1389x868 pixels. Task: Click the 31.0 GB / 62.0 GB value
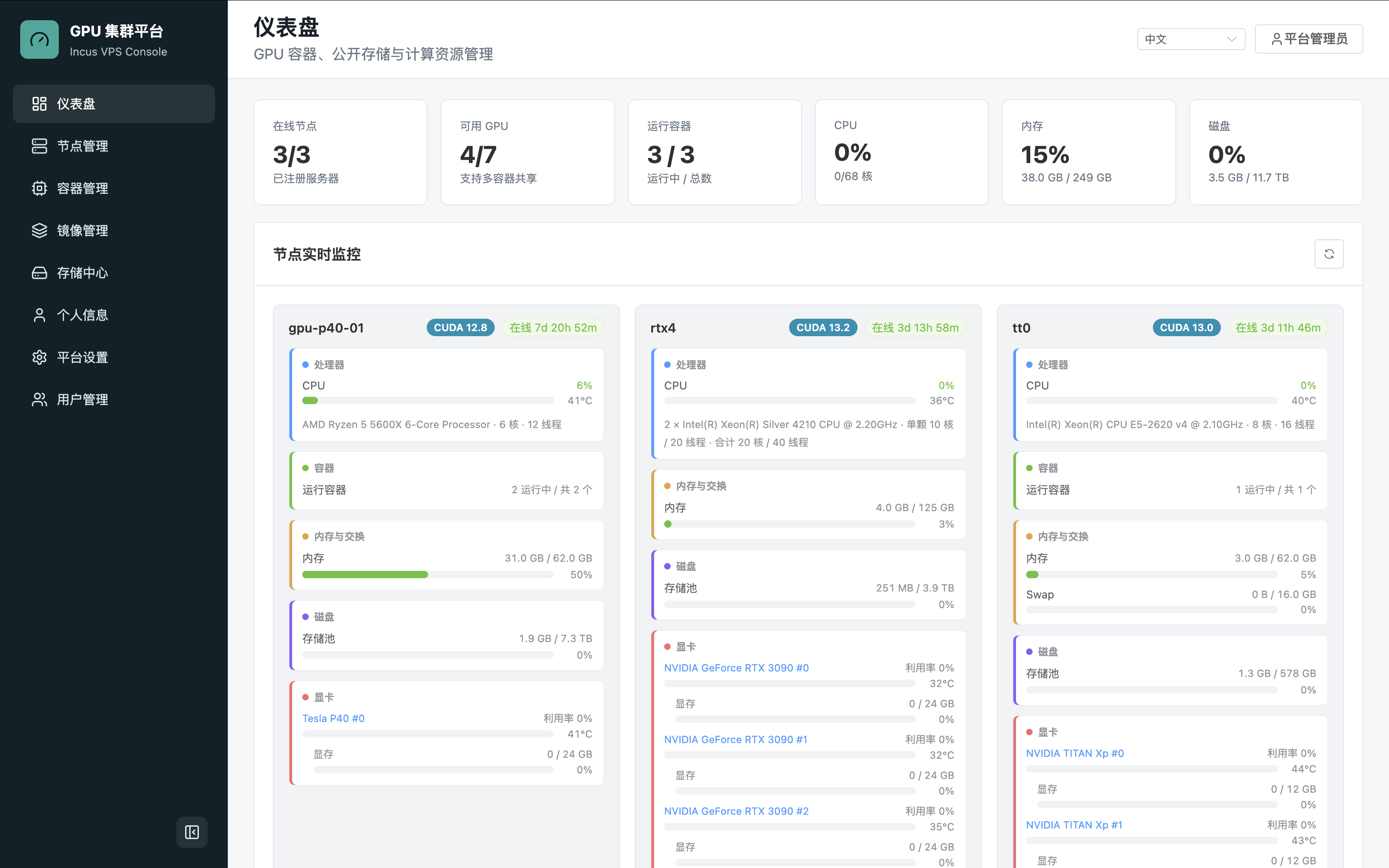coord(548,558)
